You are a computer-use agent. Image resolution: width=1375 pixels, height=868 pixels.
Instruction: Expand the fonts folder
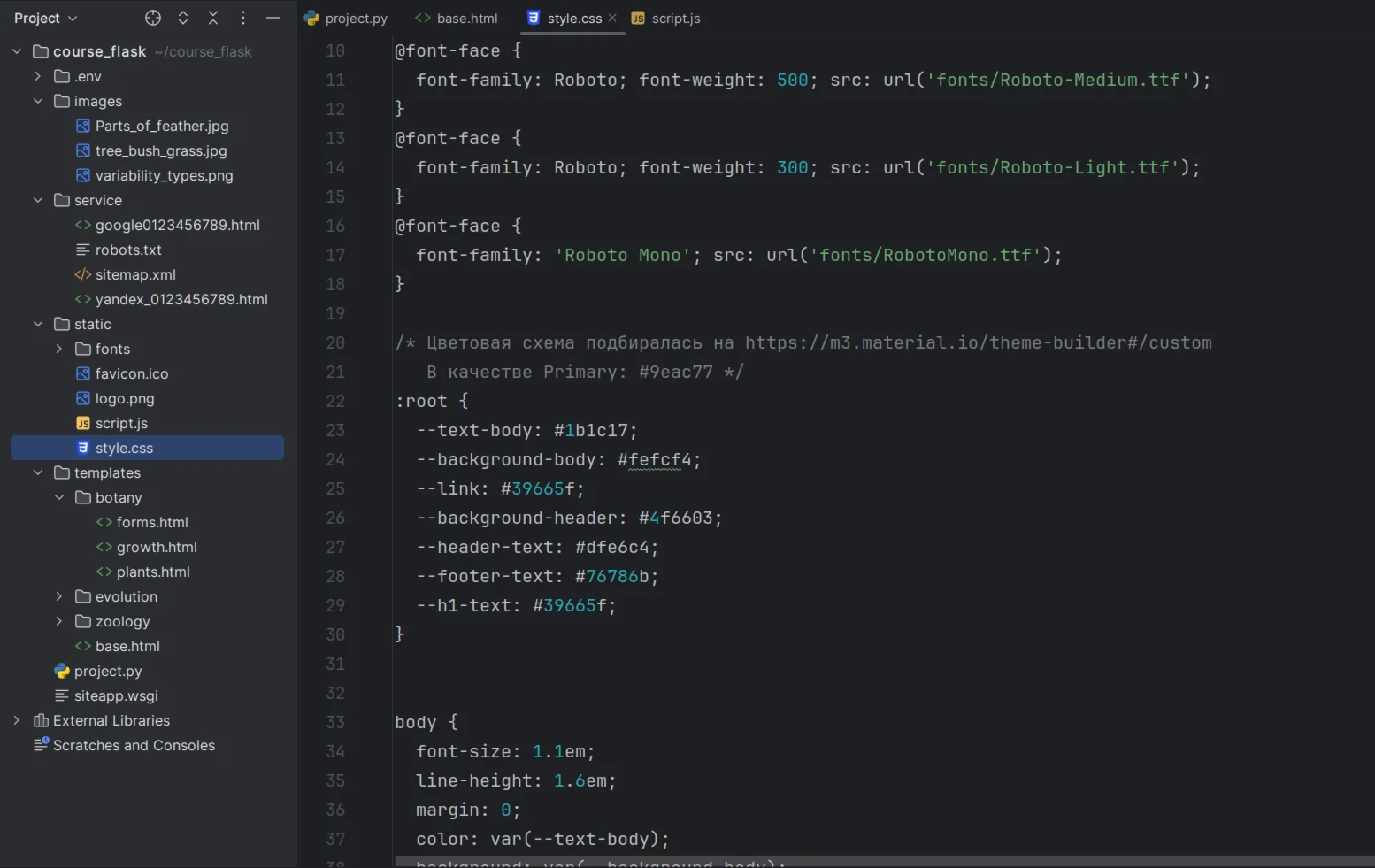point(59,350)
